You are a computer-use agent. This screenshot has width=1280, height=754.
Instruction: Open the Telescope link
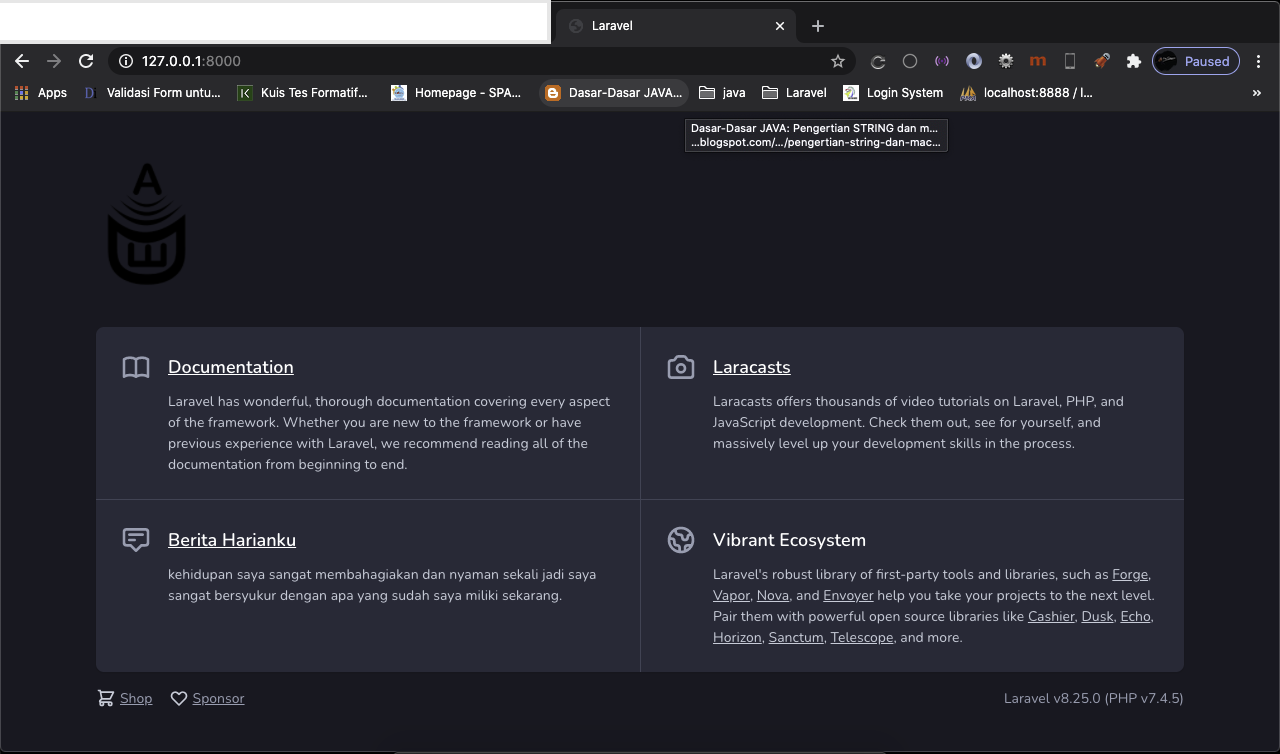tap(862, 638)
